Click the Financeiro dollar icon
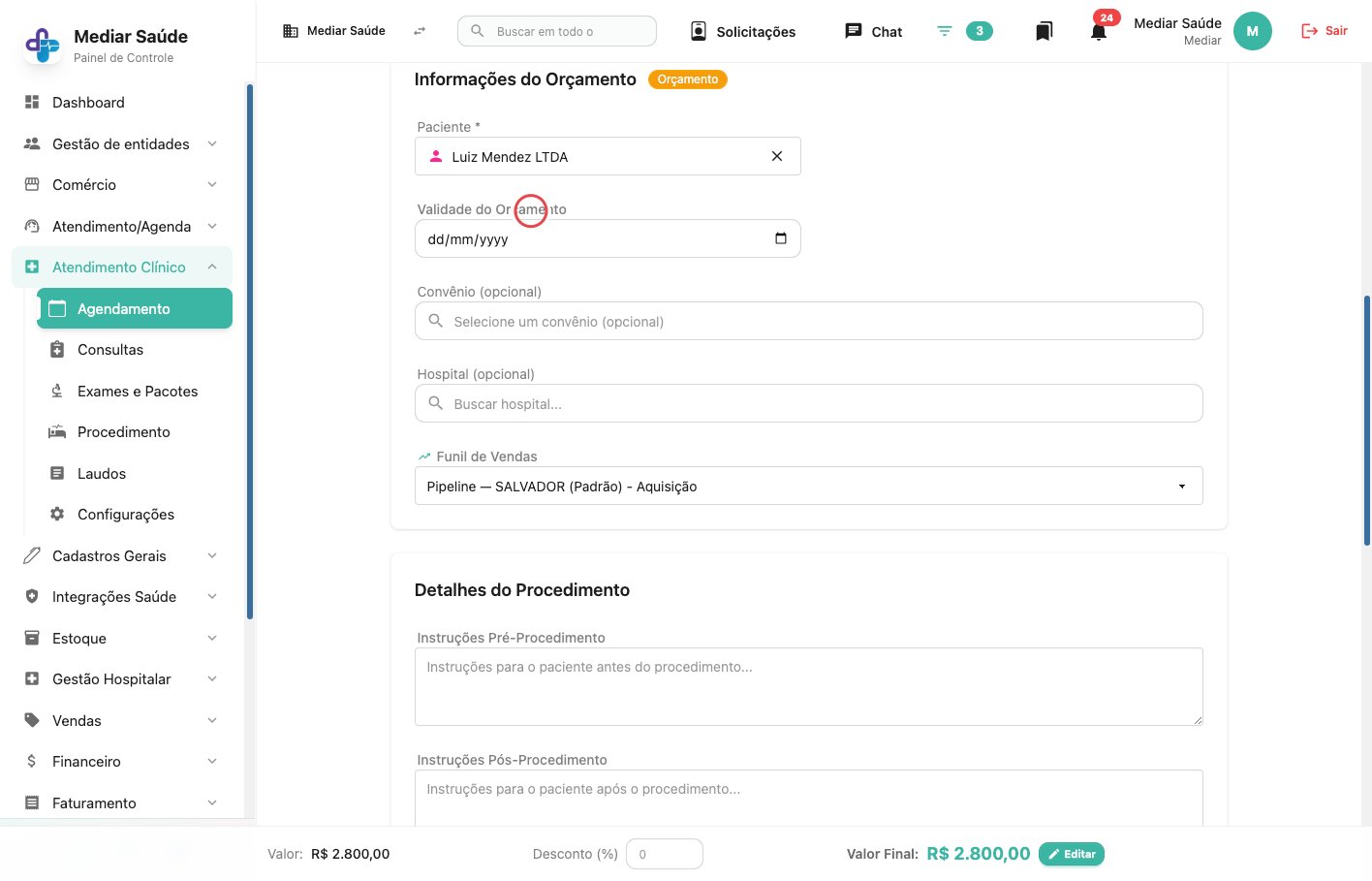Image resolution: width=1372 pixels, height=881 pixels. click(x=32, y=761)
